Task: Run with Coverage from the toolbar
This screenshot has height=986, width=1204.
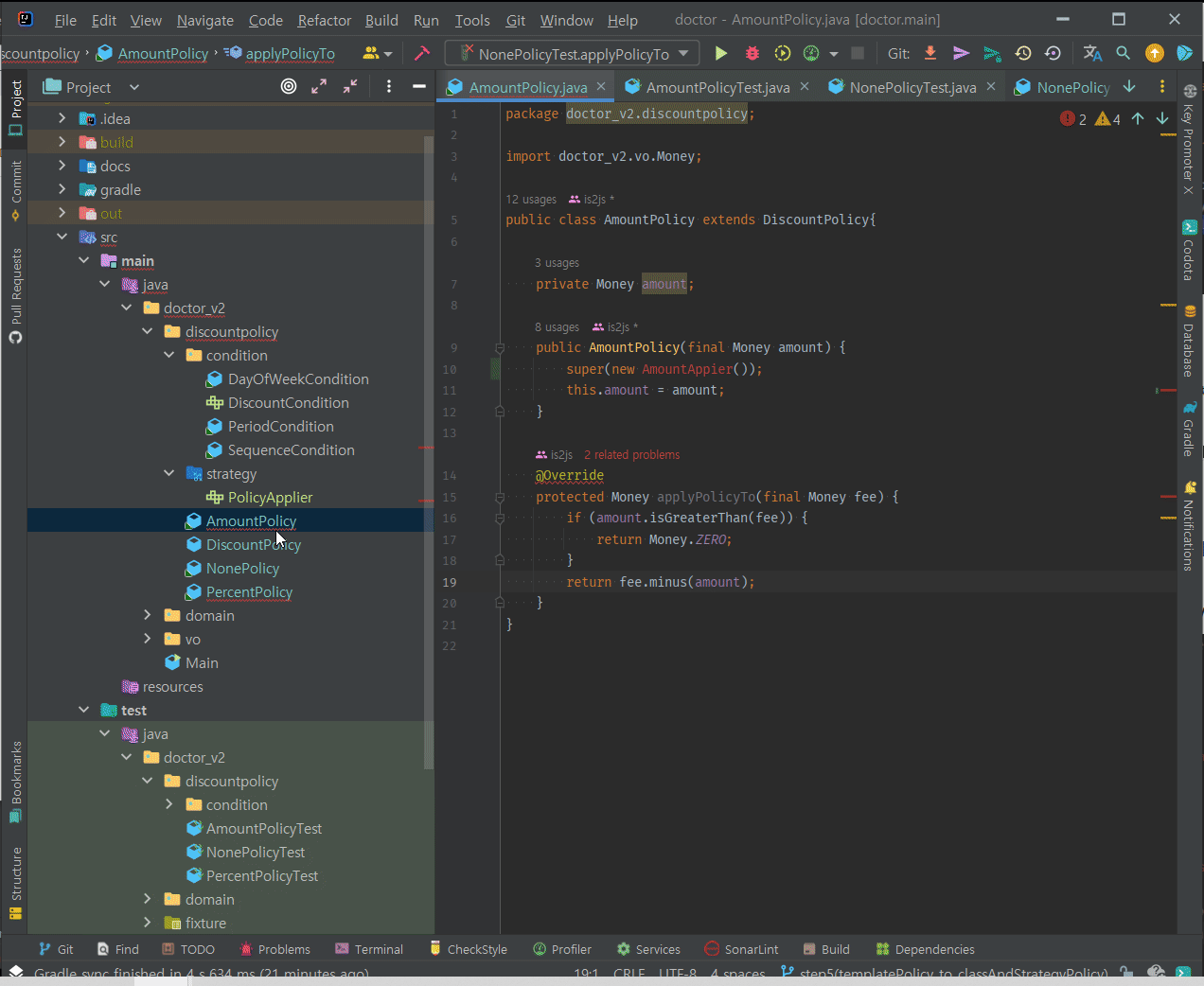Action: (783, 54)
